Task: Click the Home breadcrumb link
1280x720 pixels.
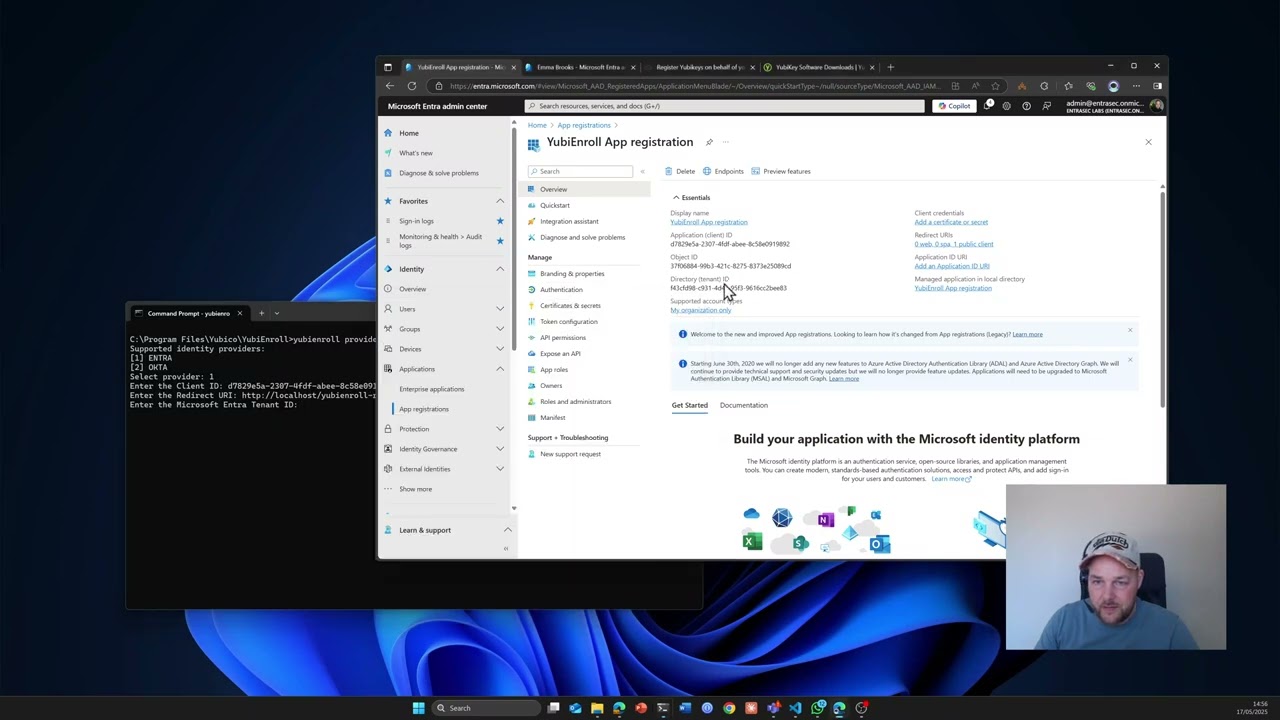Action: click(537, 125)
